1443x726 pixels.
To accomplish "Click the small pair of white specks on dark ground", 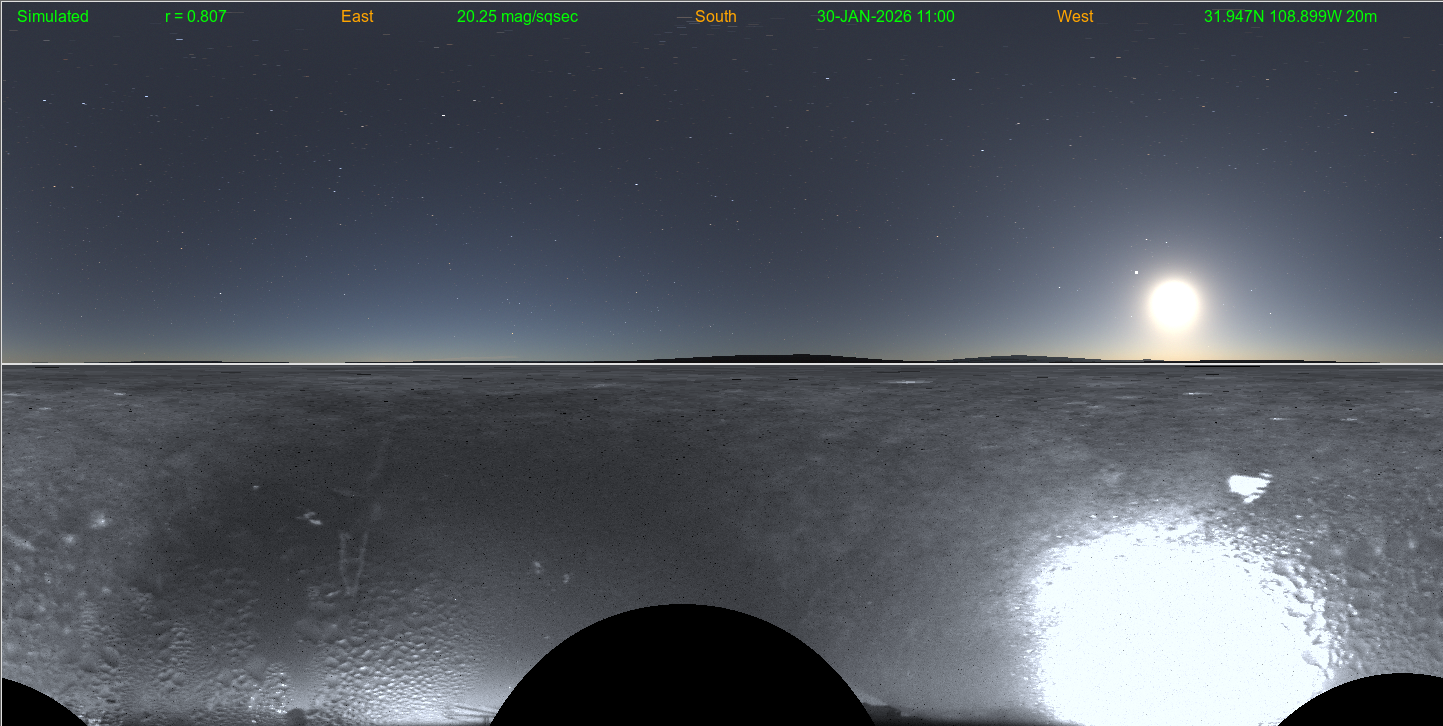I will [x=310, y=518].
